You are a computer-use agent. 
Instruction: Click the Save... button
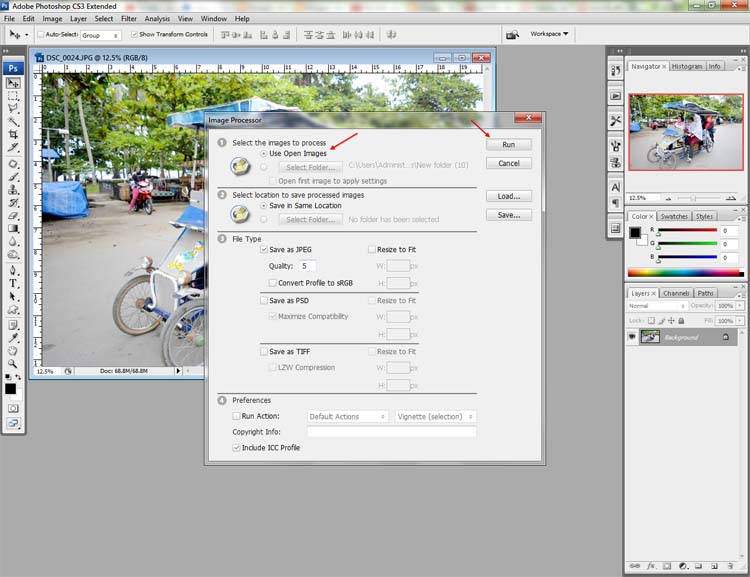[x=508, y=215]
